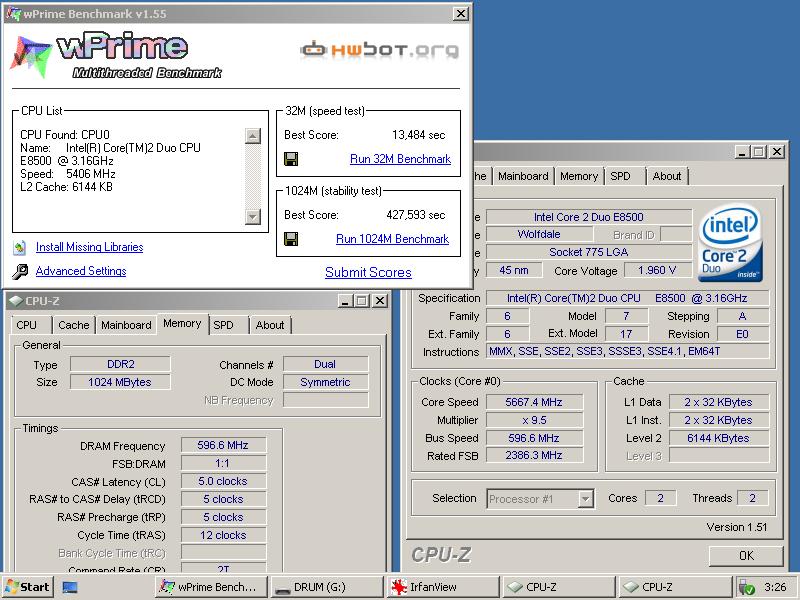Click the taskbar clock showing 3:26
800x600 pixels.
tap(775, 587)
